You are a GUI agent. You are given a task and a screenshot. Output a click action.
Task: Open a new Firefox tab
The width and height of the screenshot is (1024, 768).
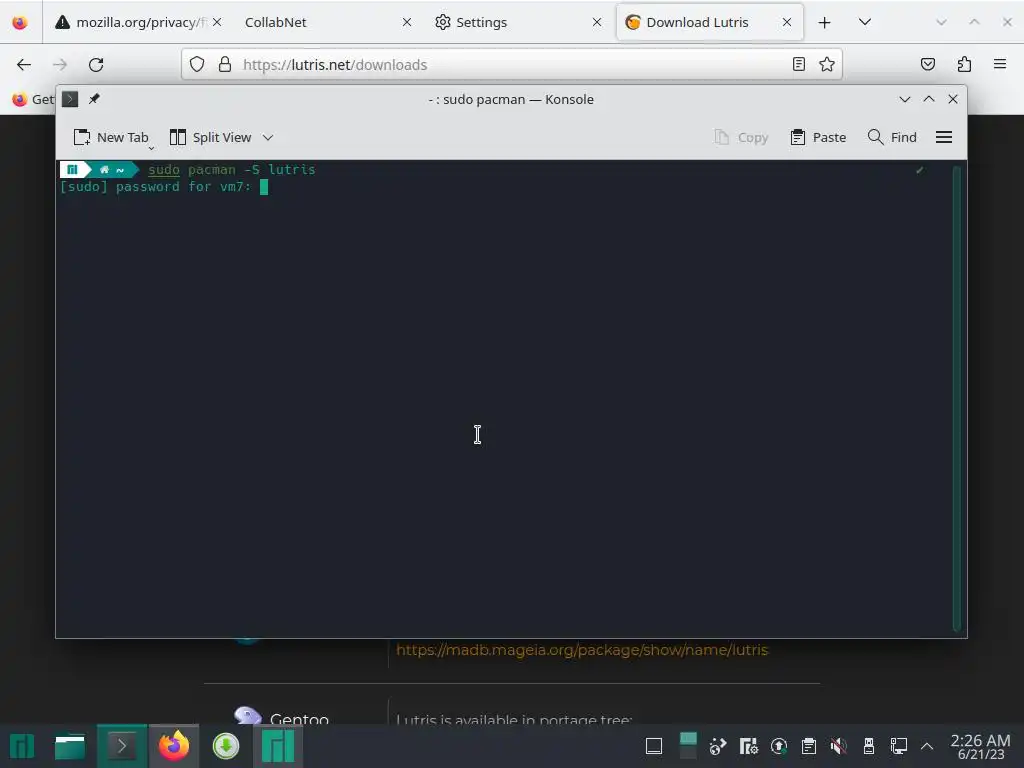(824, 22)
